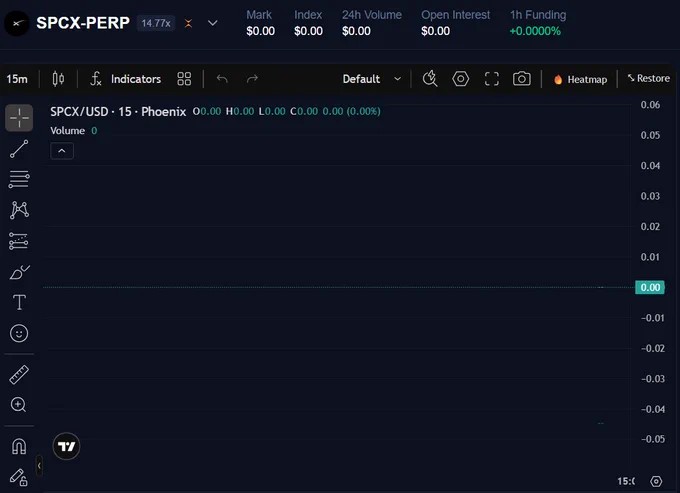Select the Text annotation tool
The image size is (680, 493).
(19, 302)
